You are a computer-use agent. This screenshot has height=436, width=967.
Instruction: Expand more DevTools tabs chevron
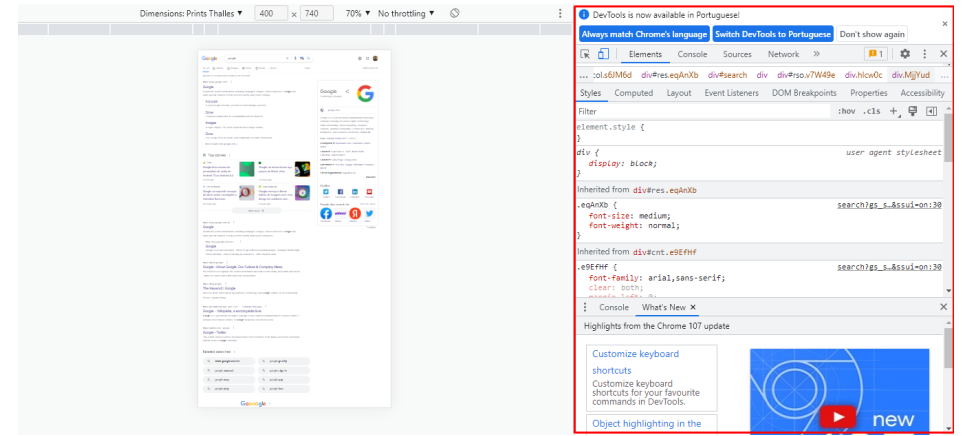click(817, 54)
